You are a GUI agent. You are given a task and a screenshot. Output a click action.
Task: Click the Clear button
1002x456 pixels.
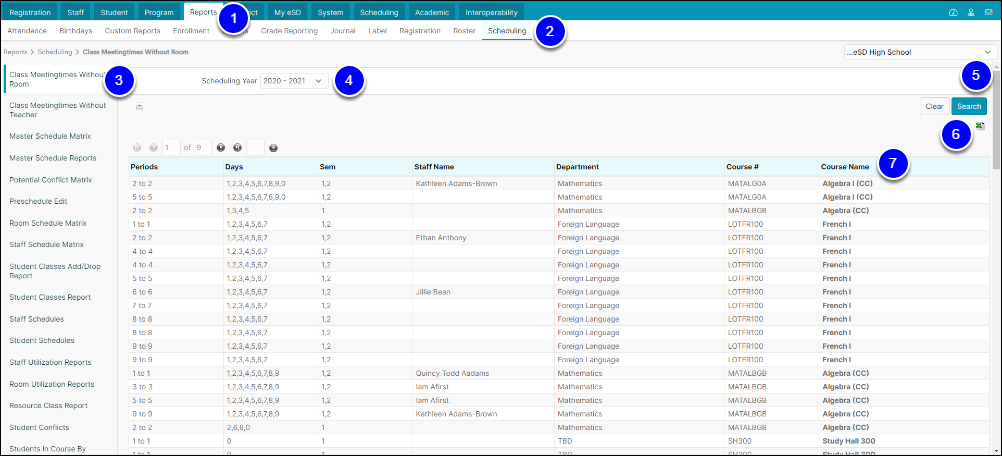[x=934, y=107]
